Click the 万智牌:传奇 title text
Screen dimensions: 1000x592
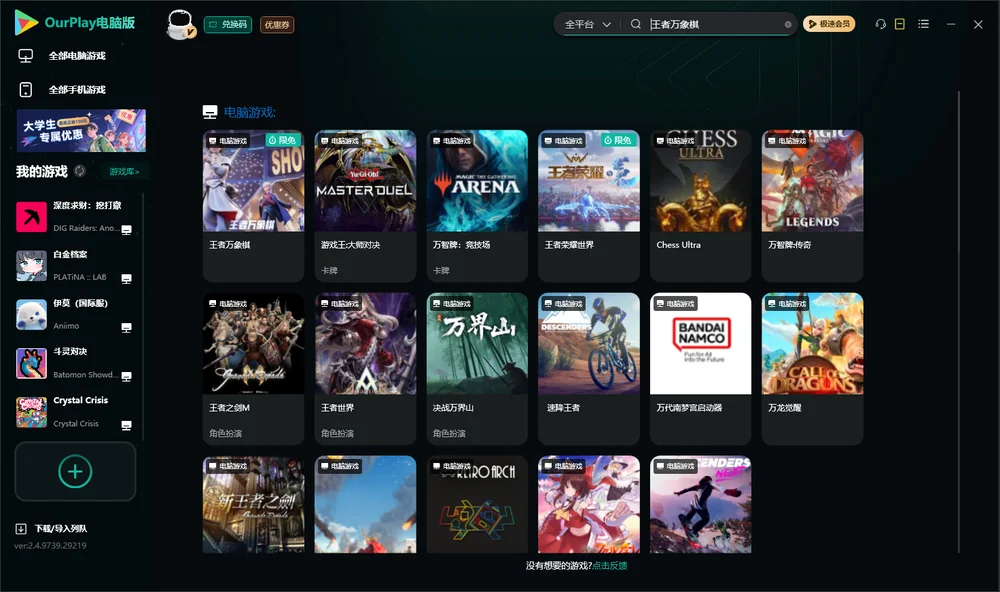point(790,245)
